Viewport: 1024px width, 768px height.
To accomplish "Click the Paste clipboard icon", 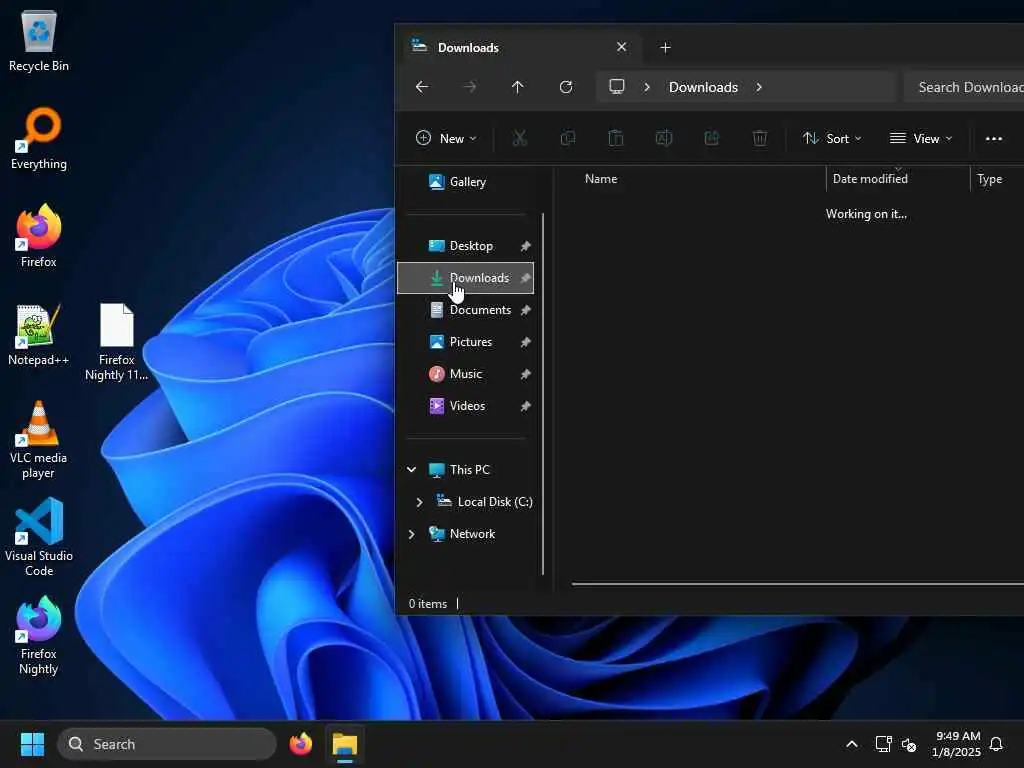I will click(615, 138).
